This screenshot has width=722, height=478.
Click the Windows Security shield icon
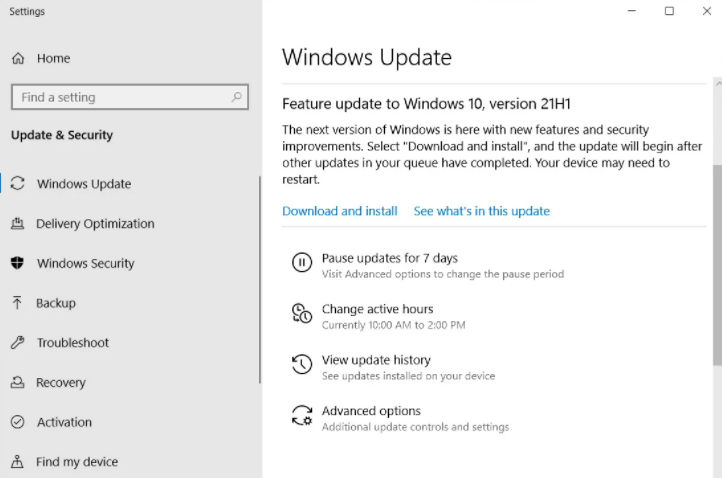[17, 262]
